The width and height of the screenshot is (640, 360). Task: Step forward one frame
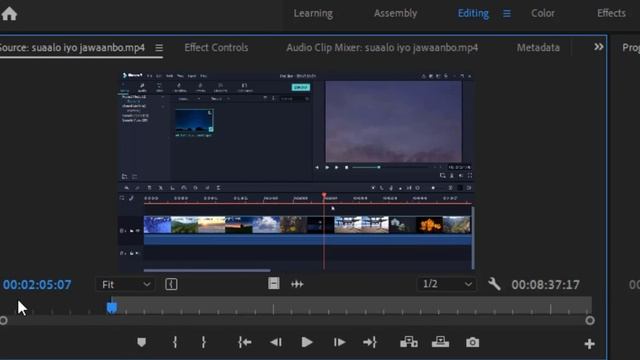(339, 342)
